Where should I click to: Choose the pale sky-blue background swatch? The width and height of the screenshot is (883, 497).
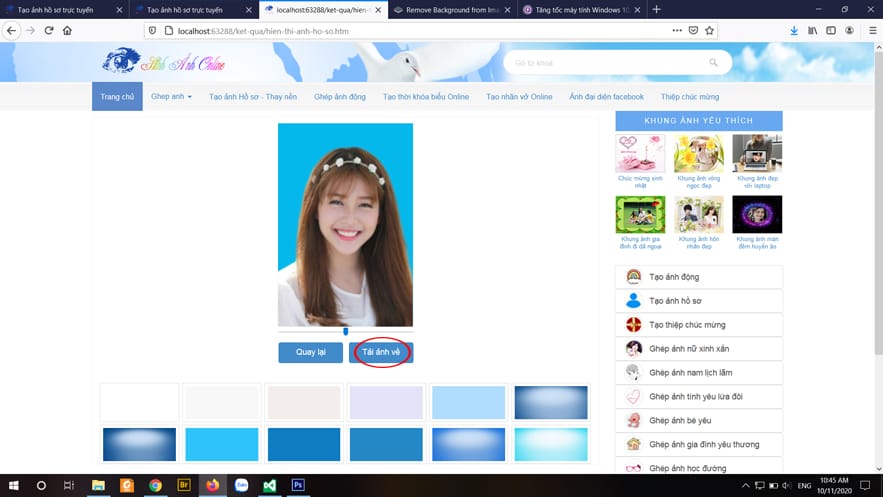pos(469,402)
